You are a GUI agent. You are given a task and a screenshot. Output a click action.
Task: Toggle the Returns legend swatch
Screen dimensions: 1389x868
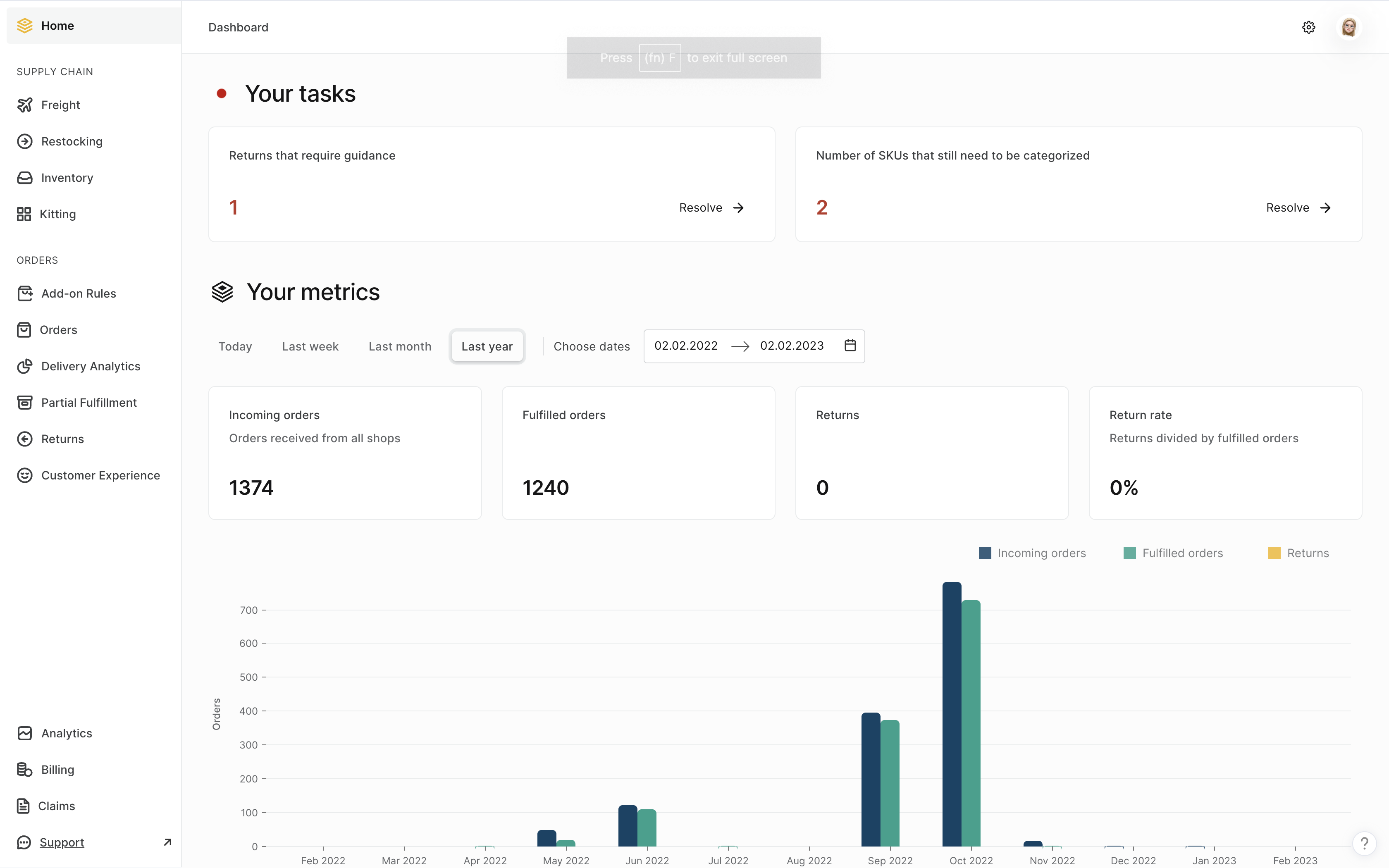point(1275,552)
